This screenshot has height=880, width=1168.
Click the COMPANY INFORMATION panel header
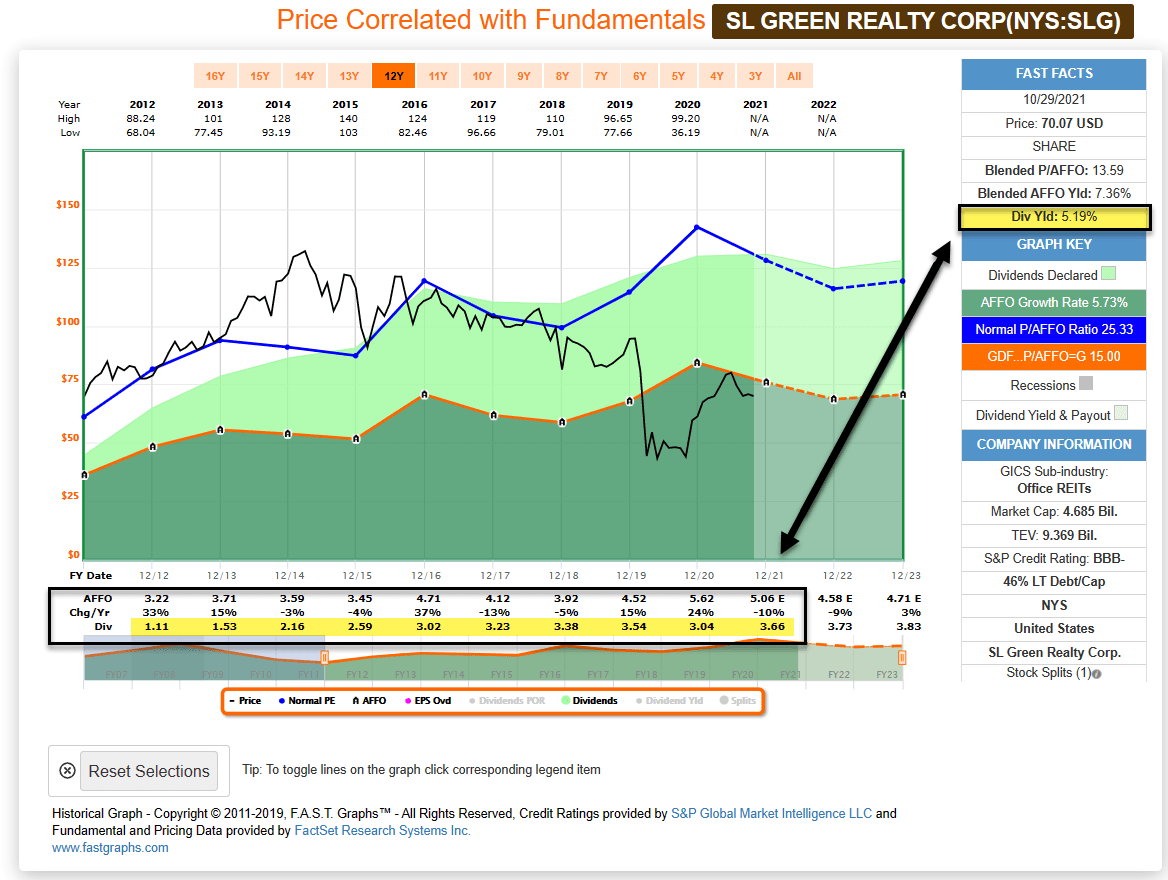[1053, 445]
